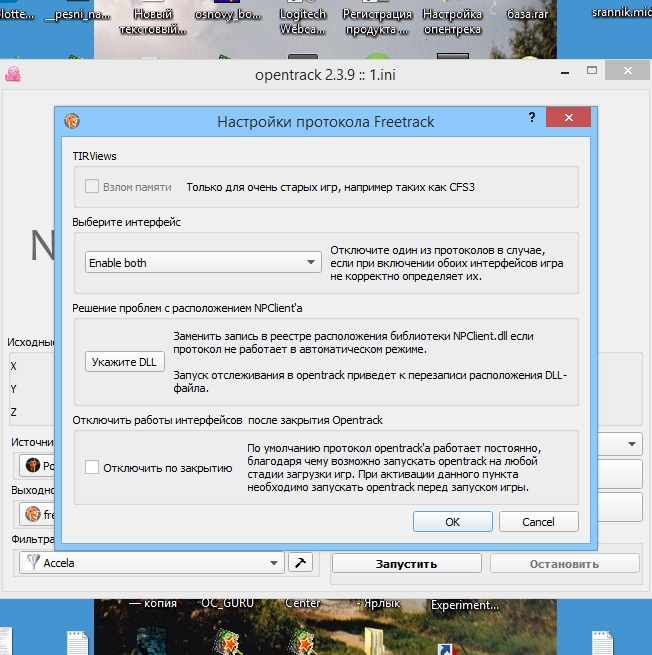Open the 'Logitech Webca...' desktop shortcut
Image resolution: width=652 pixels, height=655 pixels.
pyautogui.click(x=303, y=22)
